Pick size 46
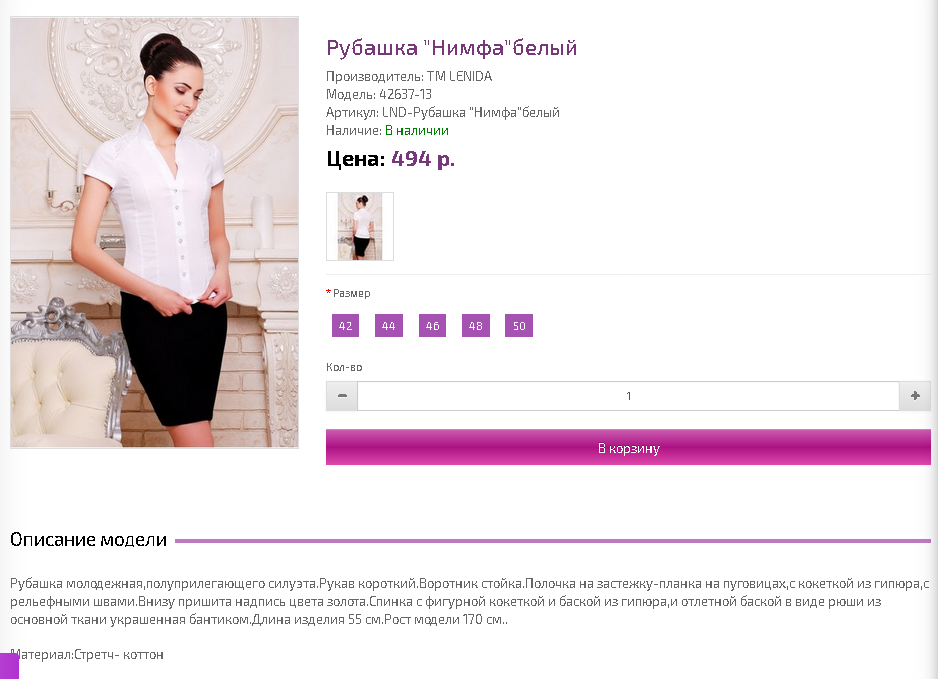938x679 pixels. [432, 326]
